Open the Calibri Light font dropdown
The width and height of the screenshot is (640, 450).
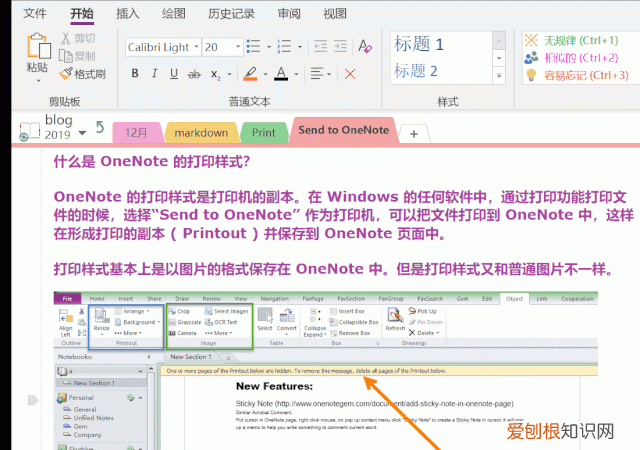[196, 47]
